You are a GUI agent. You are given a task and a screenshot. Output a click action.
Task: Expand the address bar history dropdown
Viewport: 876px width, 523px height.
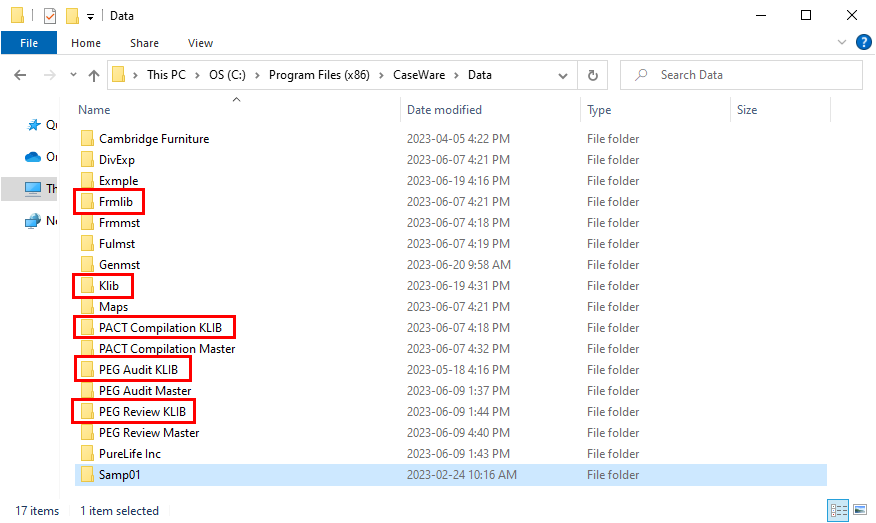[563, 75]
